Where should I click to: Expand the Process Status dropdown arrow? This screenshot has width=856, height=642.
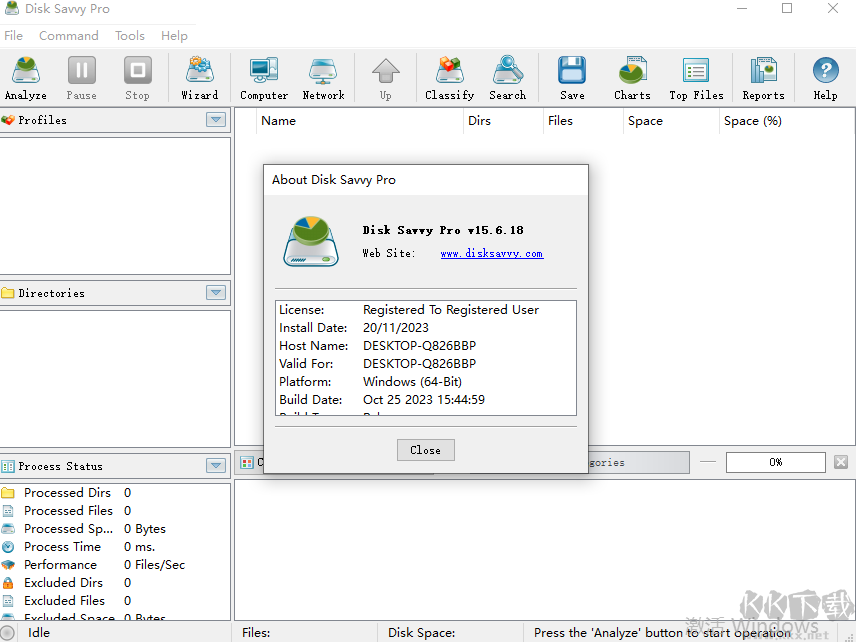click(x=216, y=466)
